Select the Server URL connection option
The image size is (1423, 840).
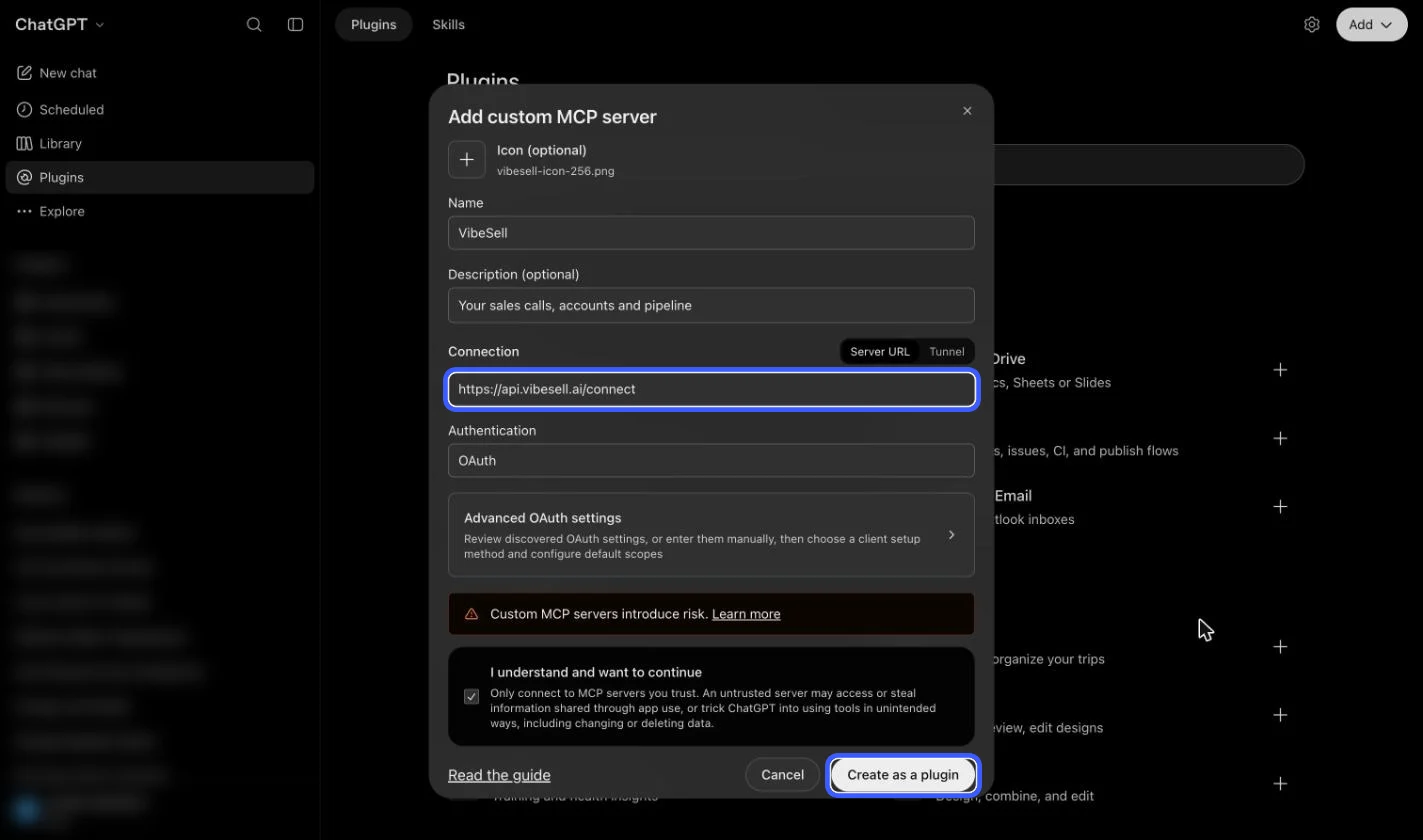click(880, 352)
